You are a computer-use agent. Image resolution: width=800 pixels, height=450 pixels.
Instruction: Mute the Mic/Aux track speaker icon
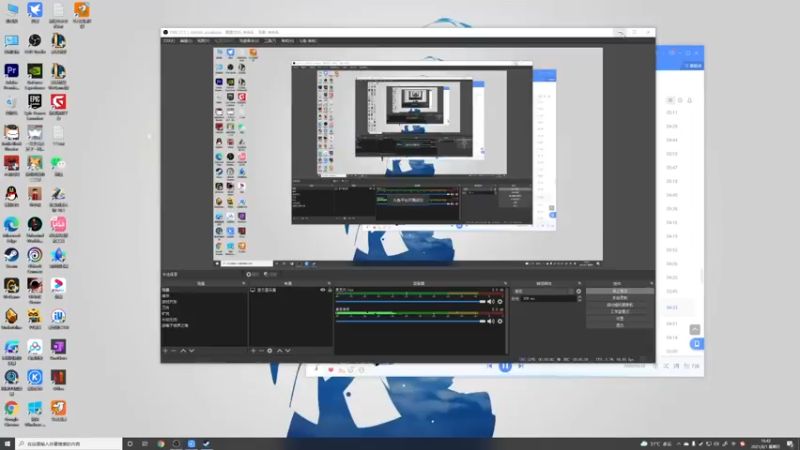(491, 302)
